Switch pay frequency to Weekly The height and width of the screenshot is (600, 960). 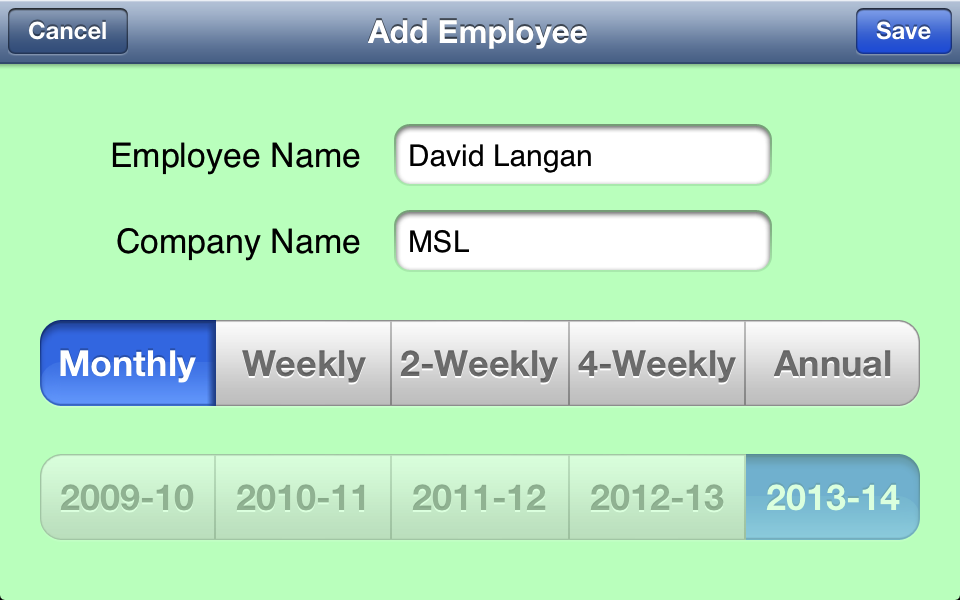pos(303,363)
